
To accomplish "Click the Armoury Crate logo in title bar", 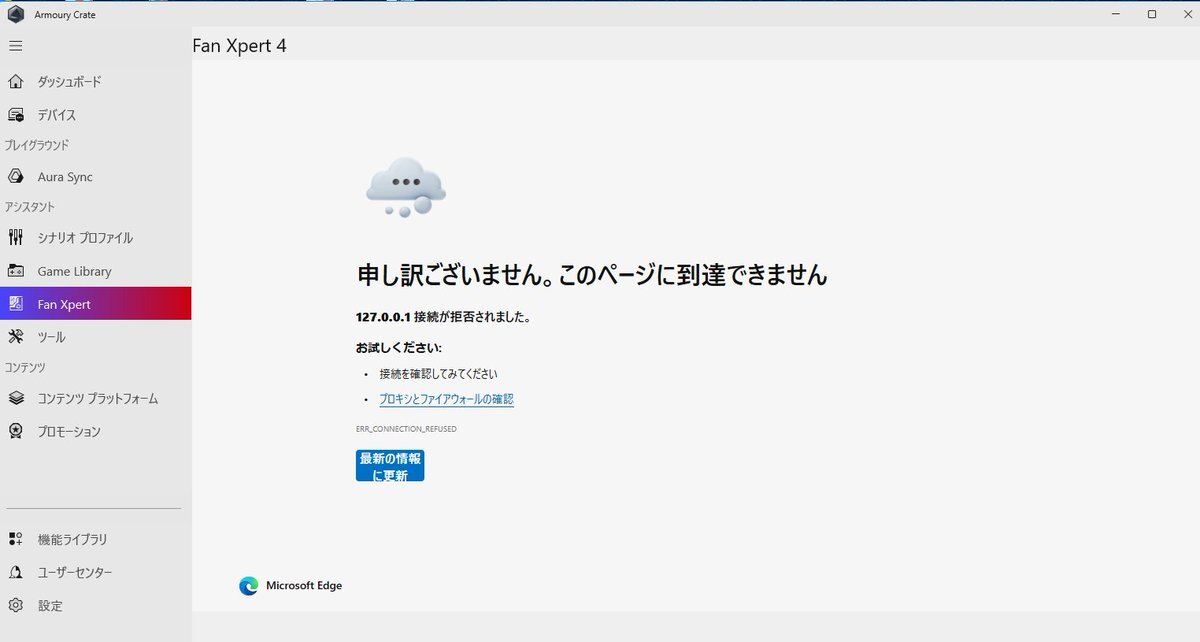I will [x=16, y=14].
